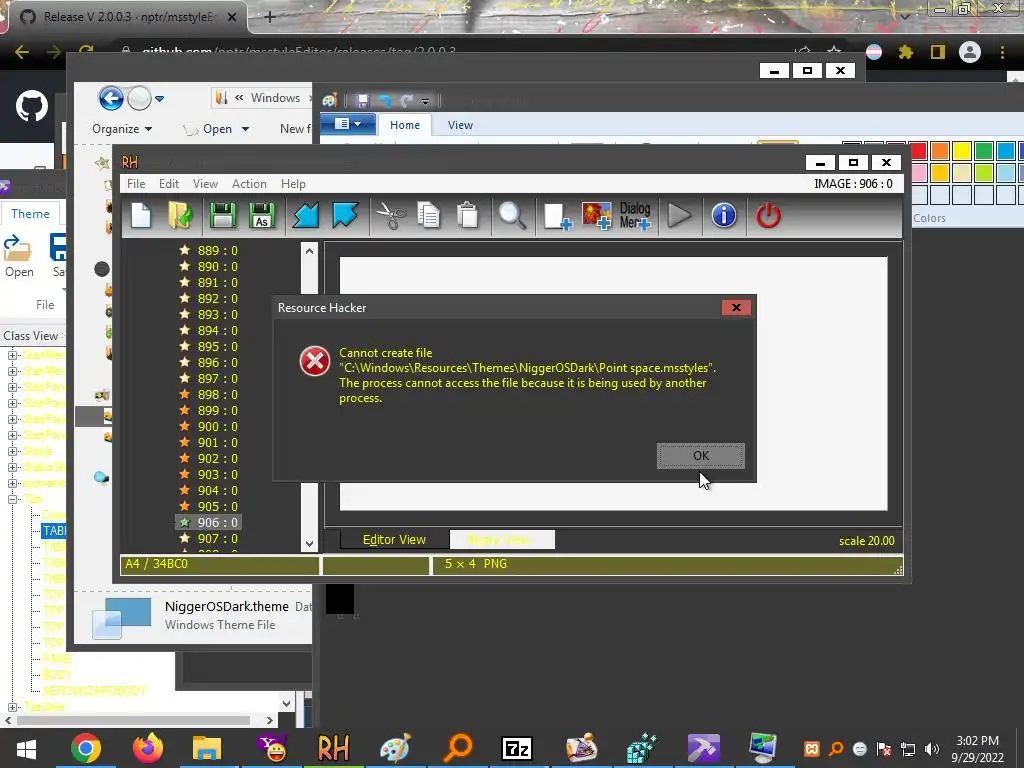1024x768 pixels.
Task: Click the resource tree scroll-down arrow
Action: tap(310, 543)
